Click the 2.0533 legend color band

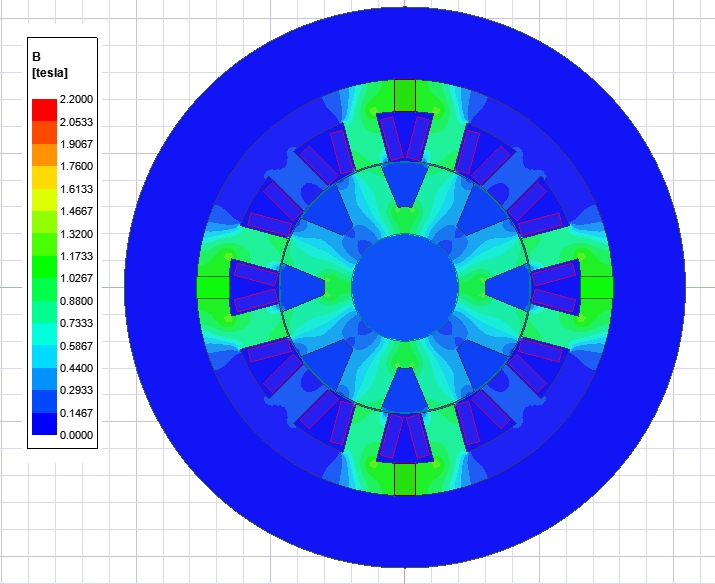[44, 132]
